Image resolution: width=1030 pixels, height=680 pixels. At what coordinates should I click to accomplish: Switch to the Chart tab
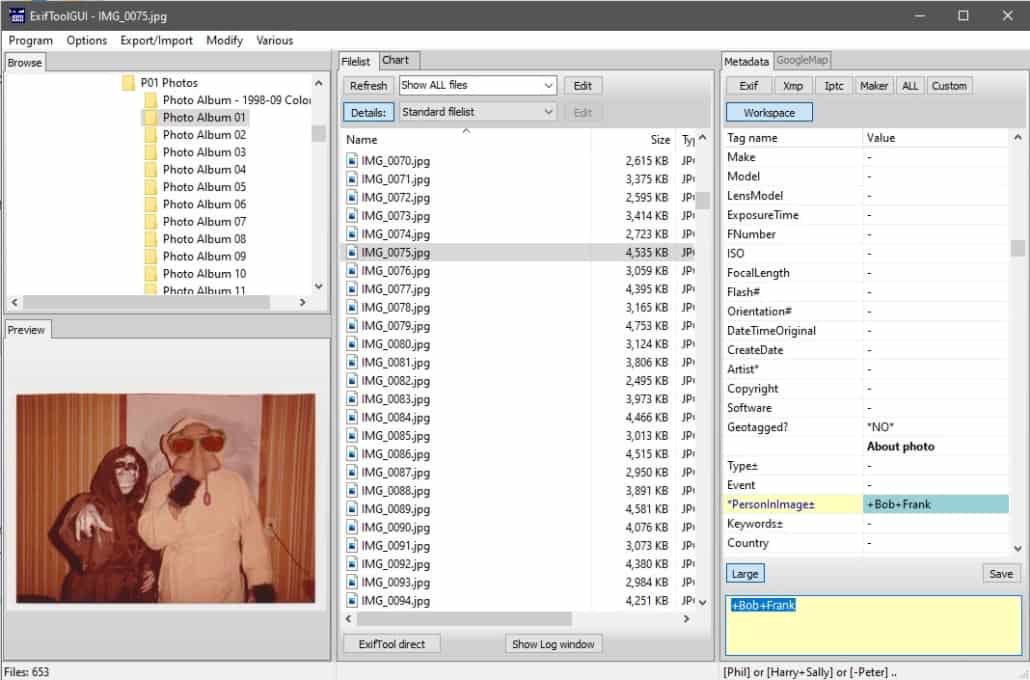click(398, 59)
